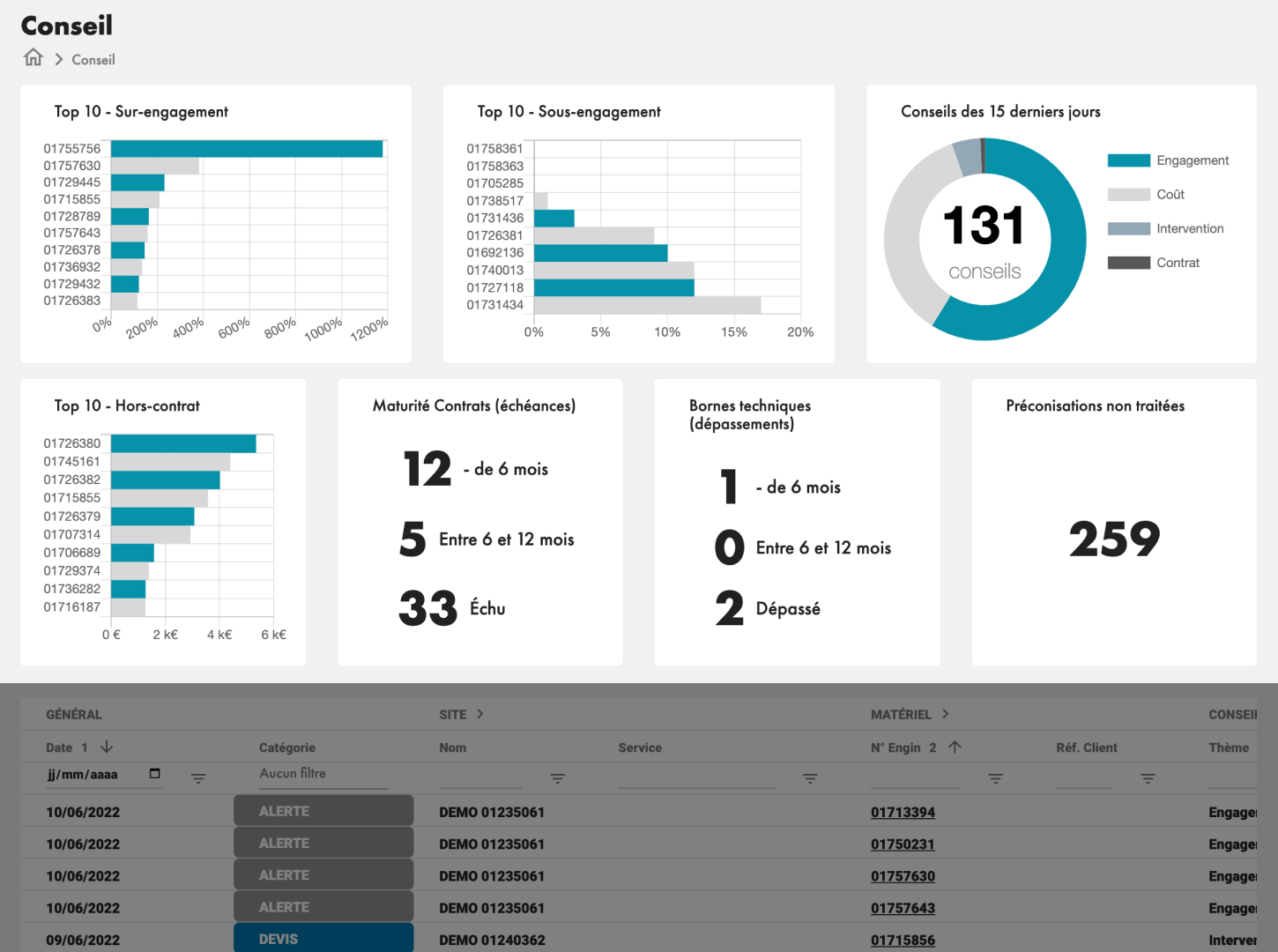Open engine link 01715856
The height and width of the screenshot is (952, 1278).
pos(903,941)
